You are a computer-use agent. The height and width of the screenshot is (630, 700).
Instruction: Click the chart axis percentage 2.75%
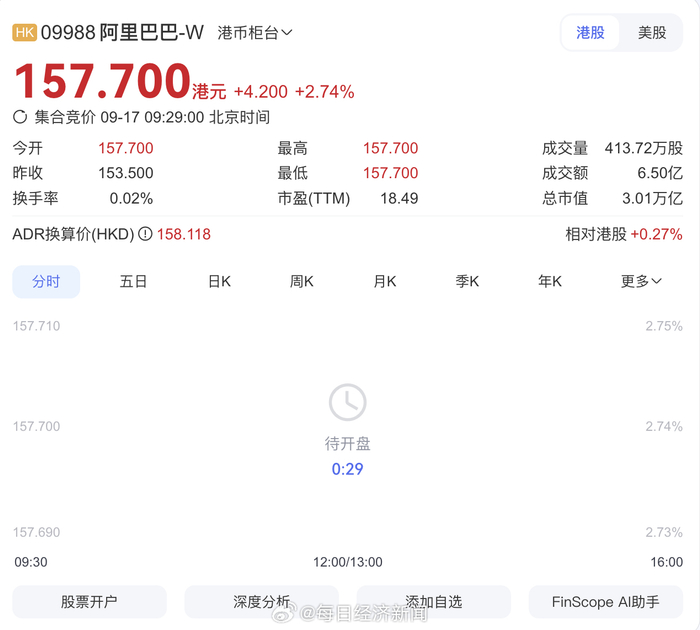(x=664, y=326)
